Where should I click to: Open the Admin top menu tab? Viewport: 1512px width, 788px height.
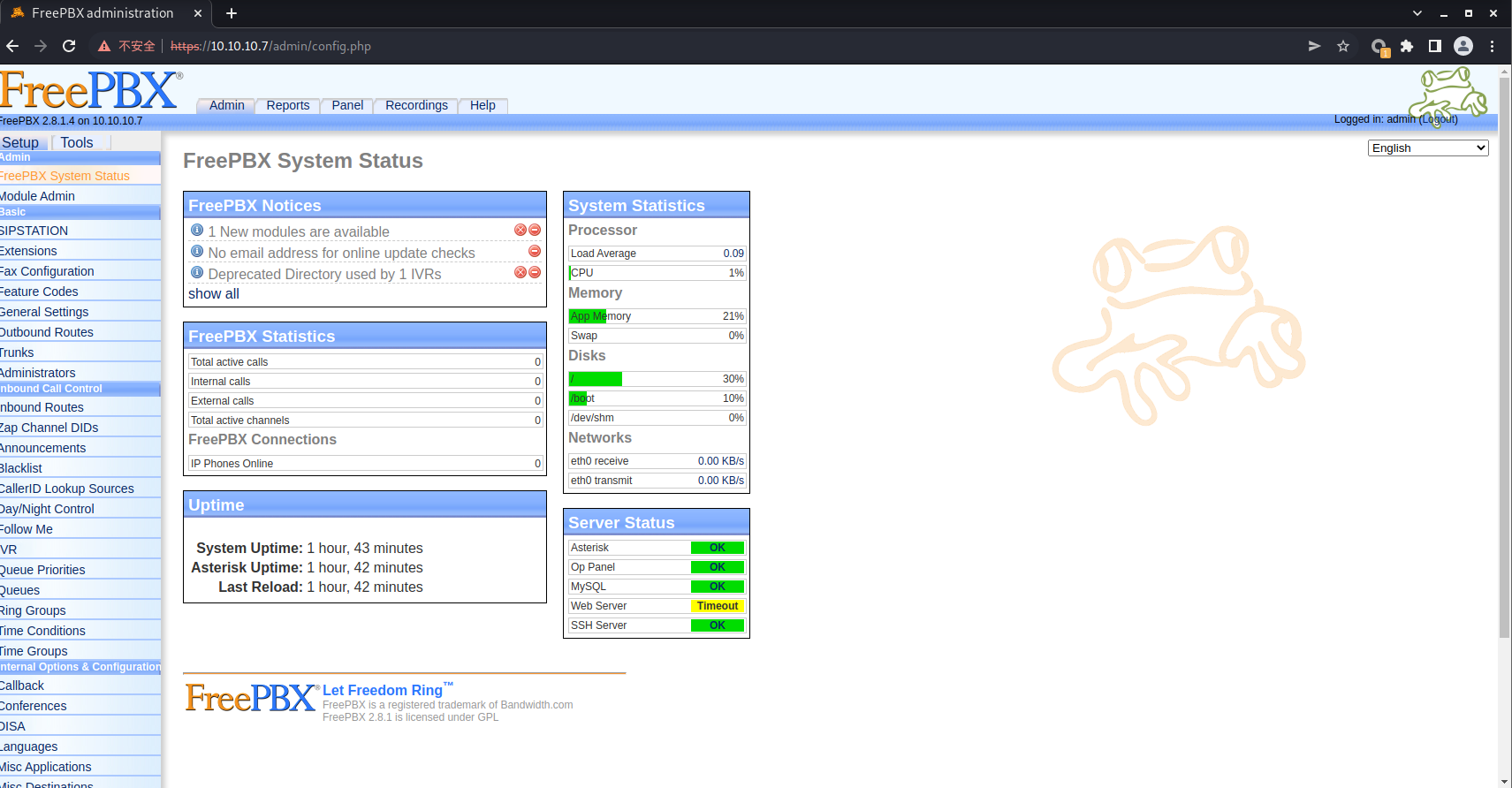tap(226, 105)
